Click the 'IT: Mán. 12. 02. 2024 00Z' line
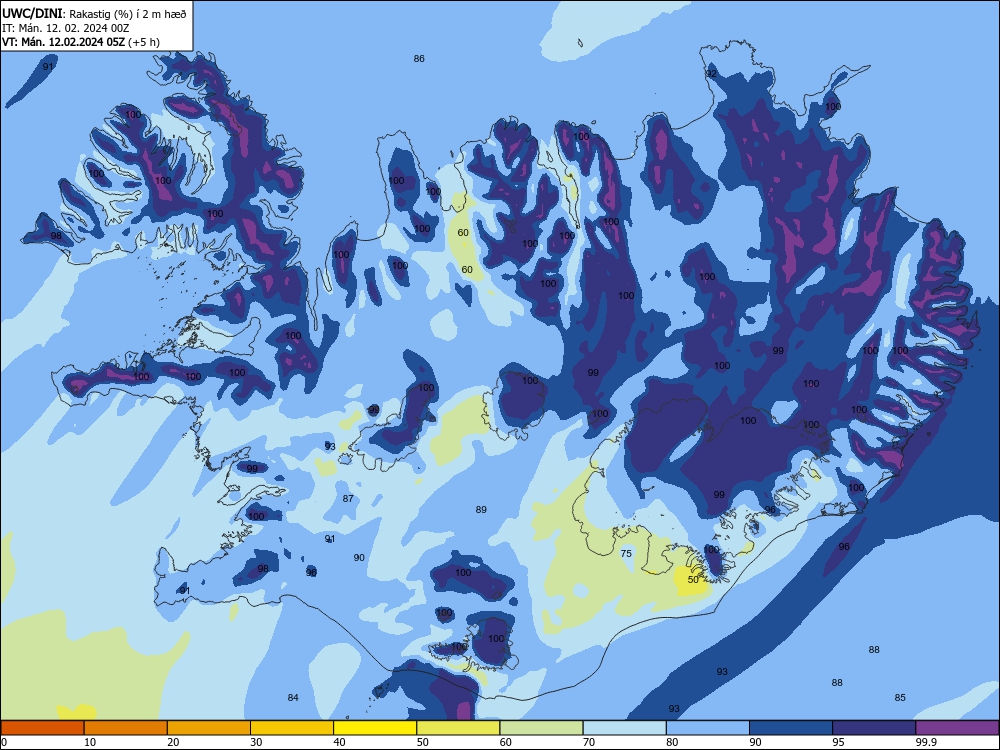1000x750 pixels. click(66, 28)
